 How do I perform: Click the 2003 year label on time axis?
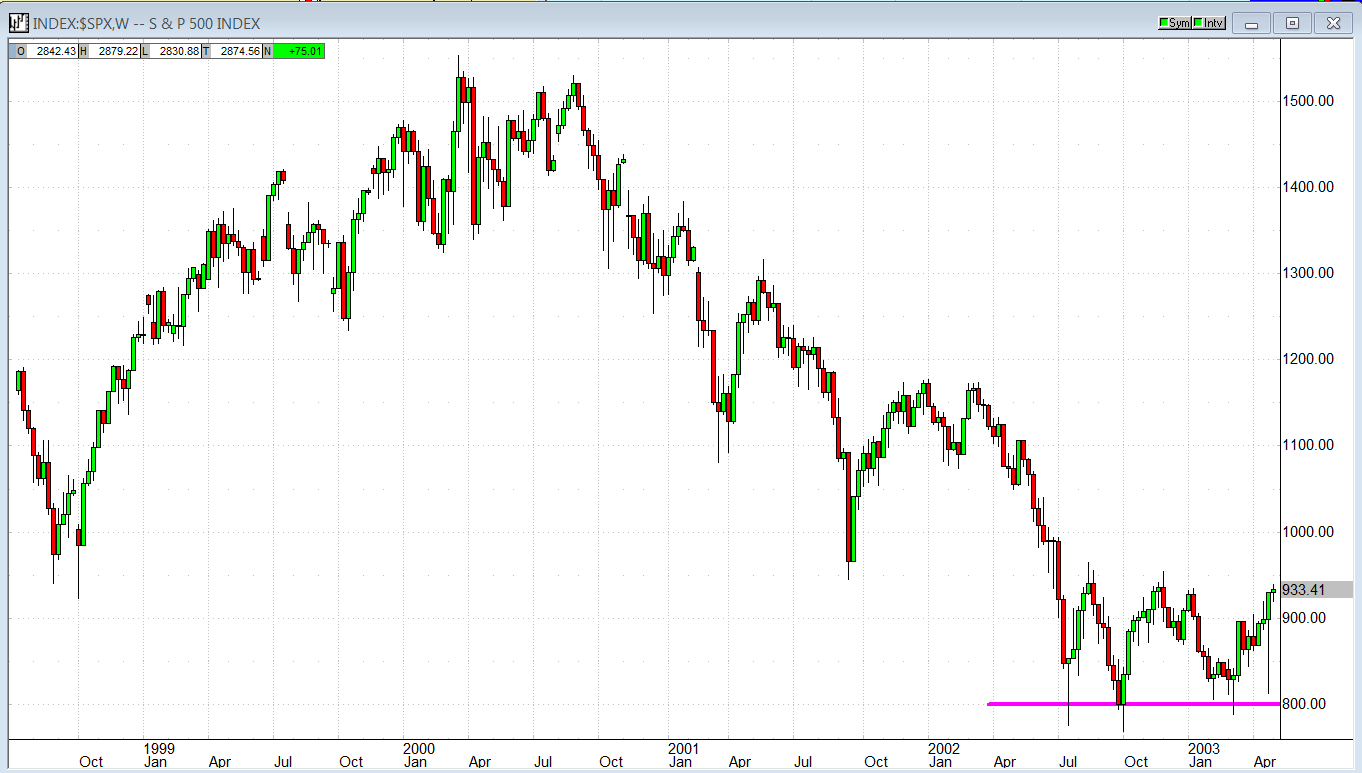1203,747
